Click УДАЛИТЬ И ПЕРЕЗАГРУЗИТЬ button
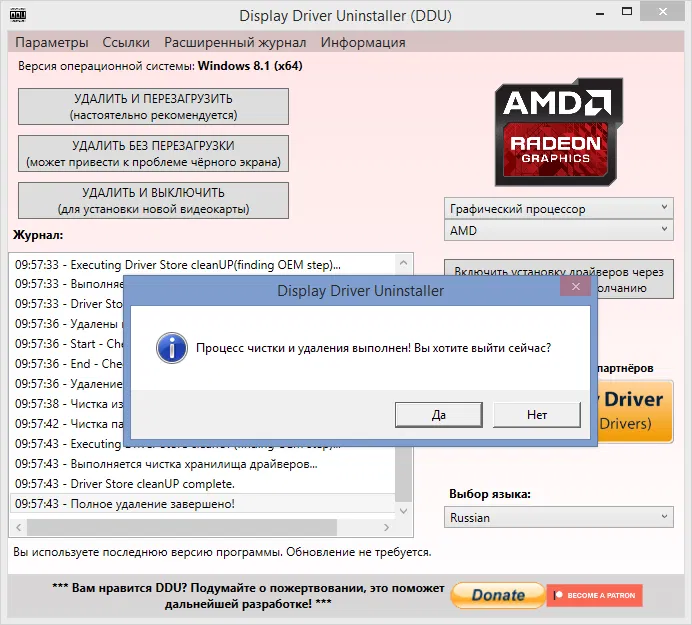 coord(153,106)
